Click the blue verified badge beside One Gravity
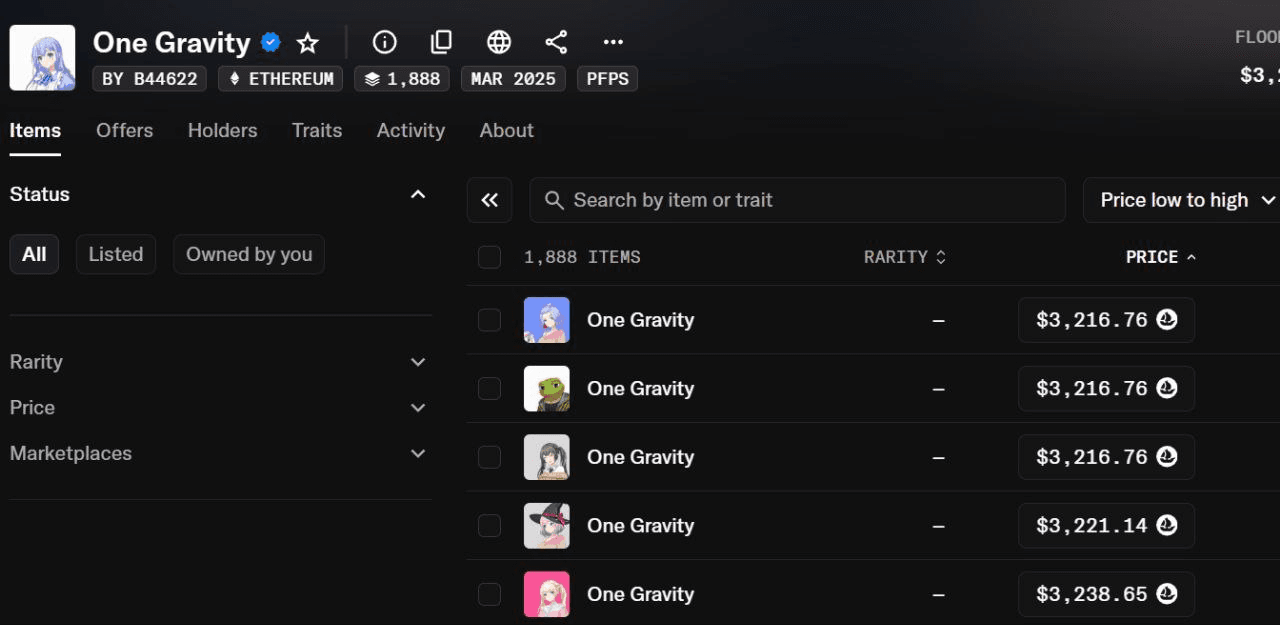 (x=270, y=42)
